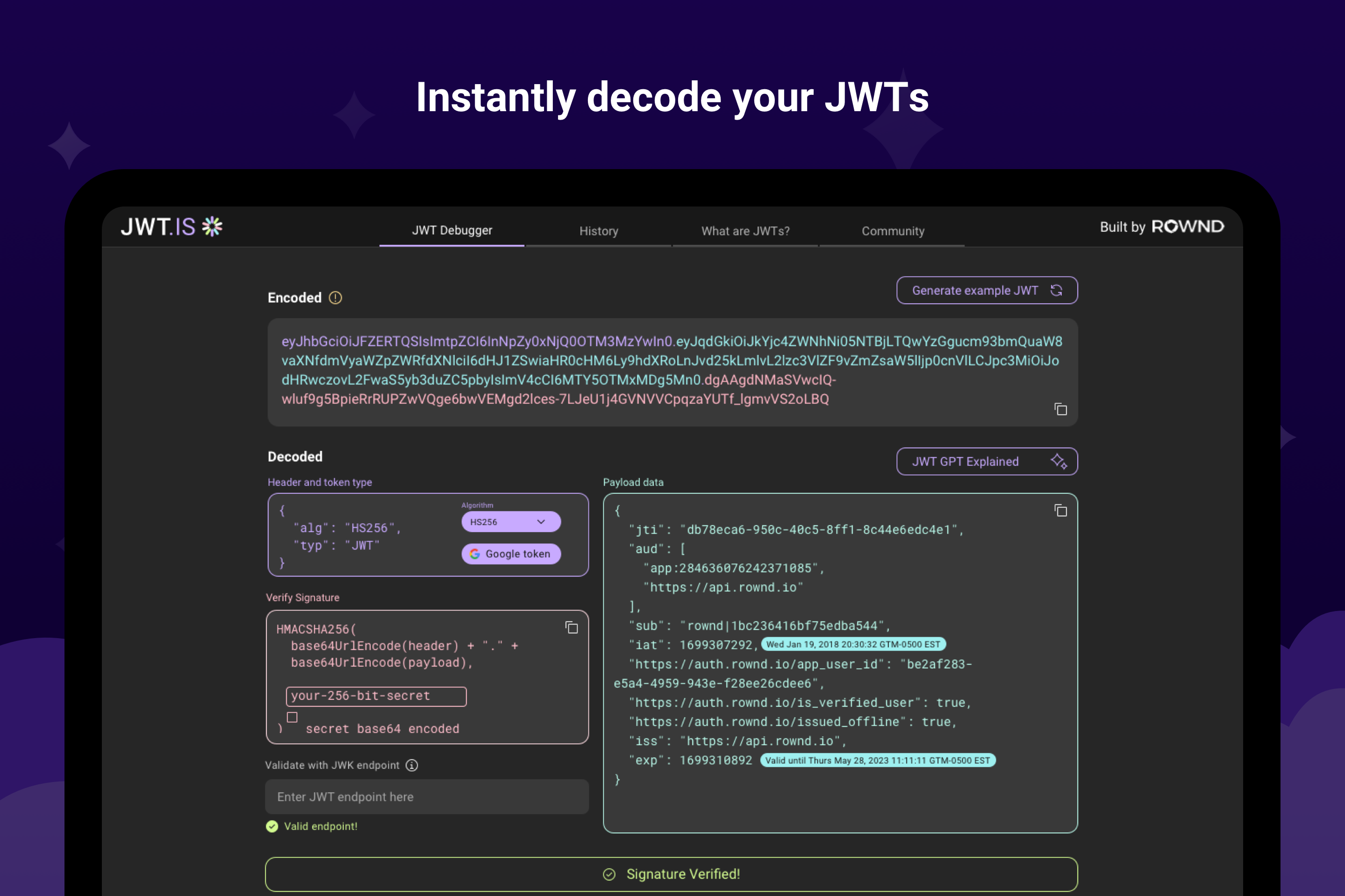Click the refresh icon in Generate button
Image resolution: width=1345 pixels, height=896 pixels.
click(1056, 290)
